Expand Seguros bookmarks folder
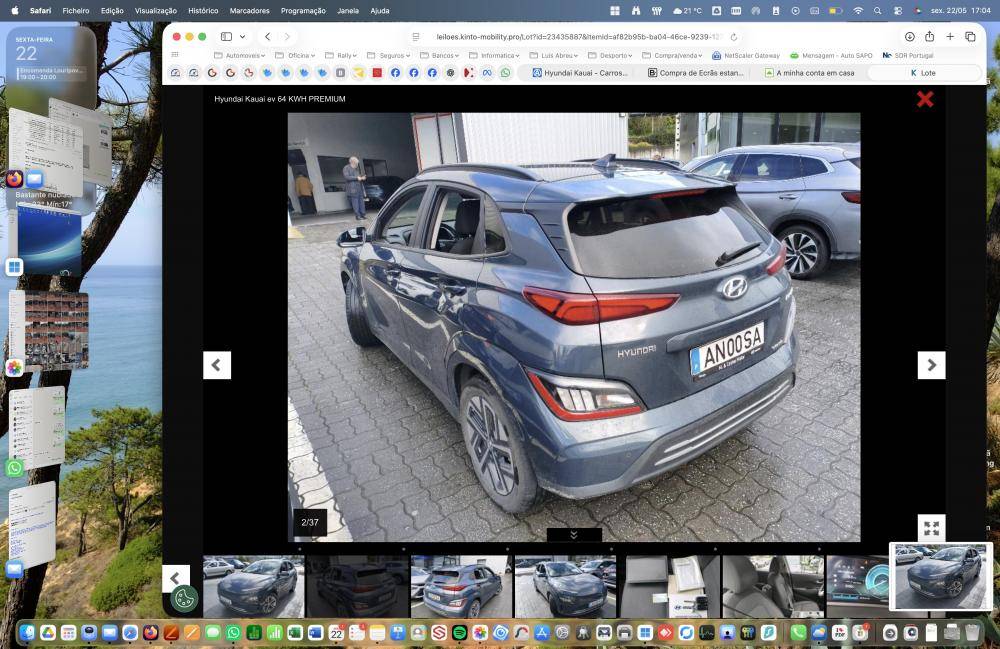Image resolution: width=1000 pixels, height=649 pixels. coord(388,55)
